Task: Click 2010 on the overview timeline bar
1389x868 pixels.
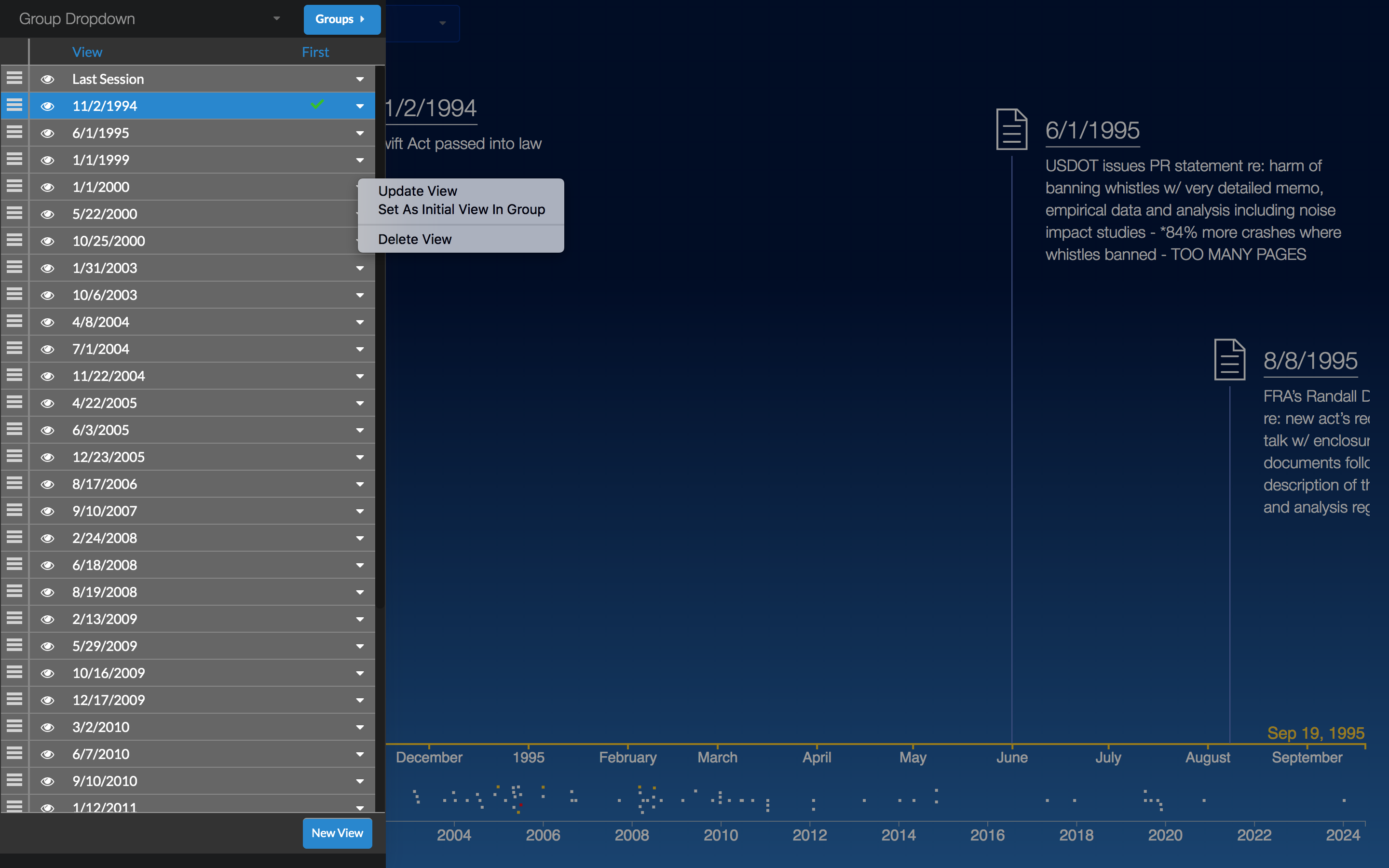Action: click(721, 835)
